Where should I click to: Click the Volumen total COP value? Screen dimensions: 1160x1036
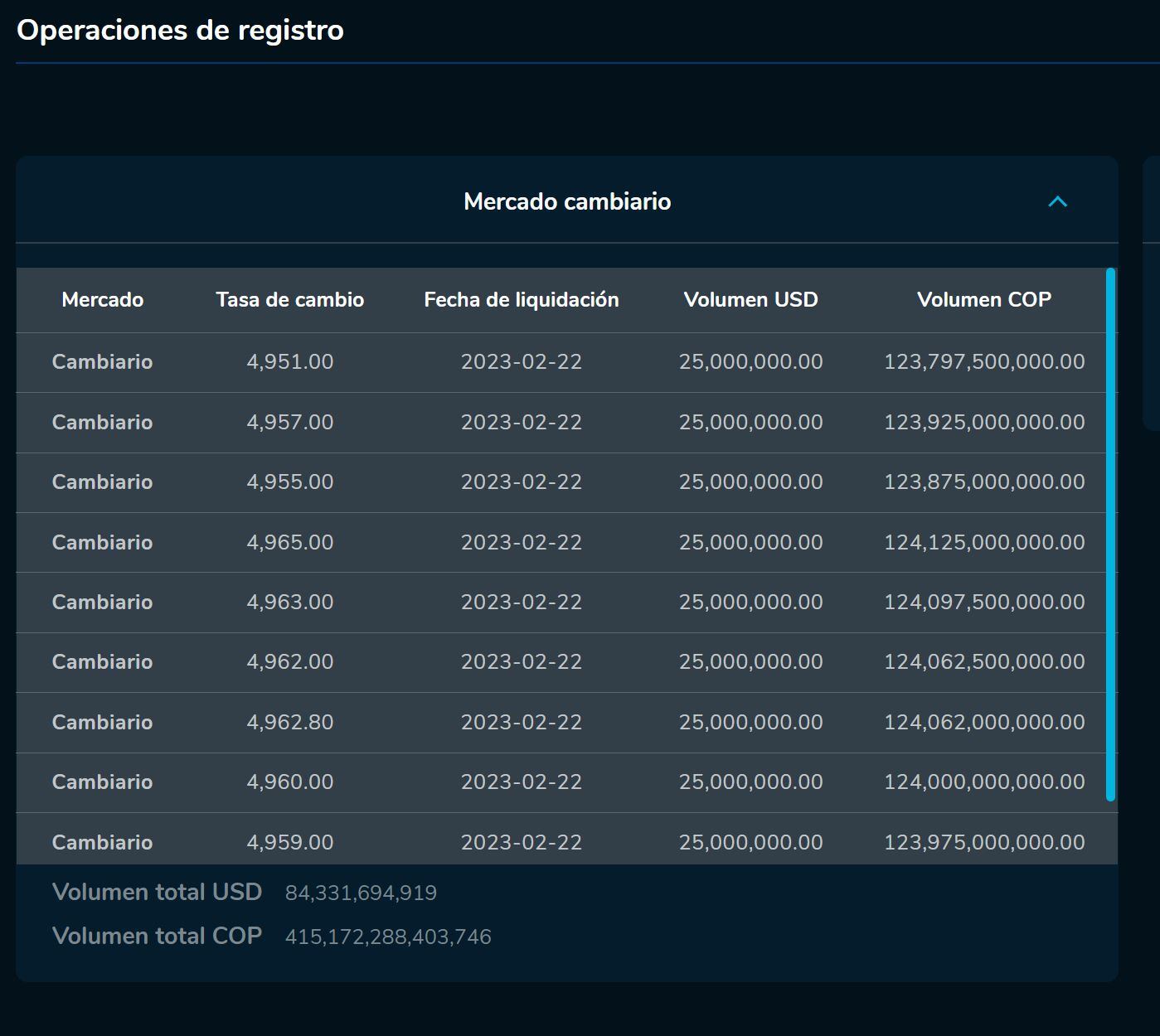[x=387, y=936]
